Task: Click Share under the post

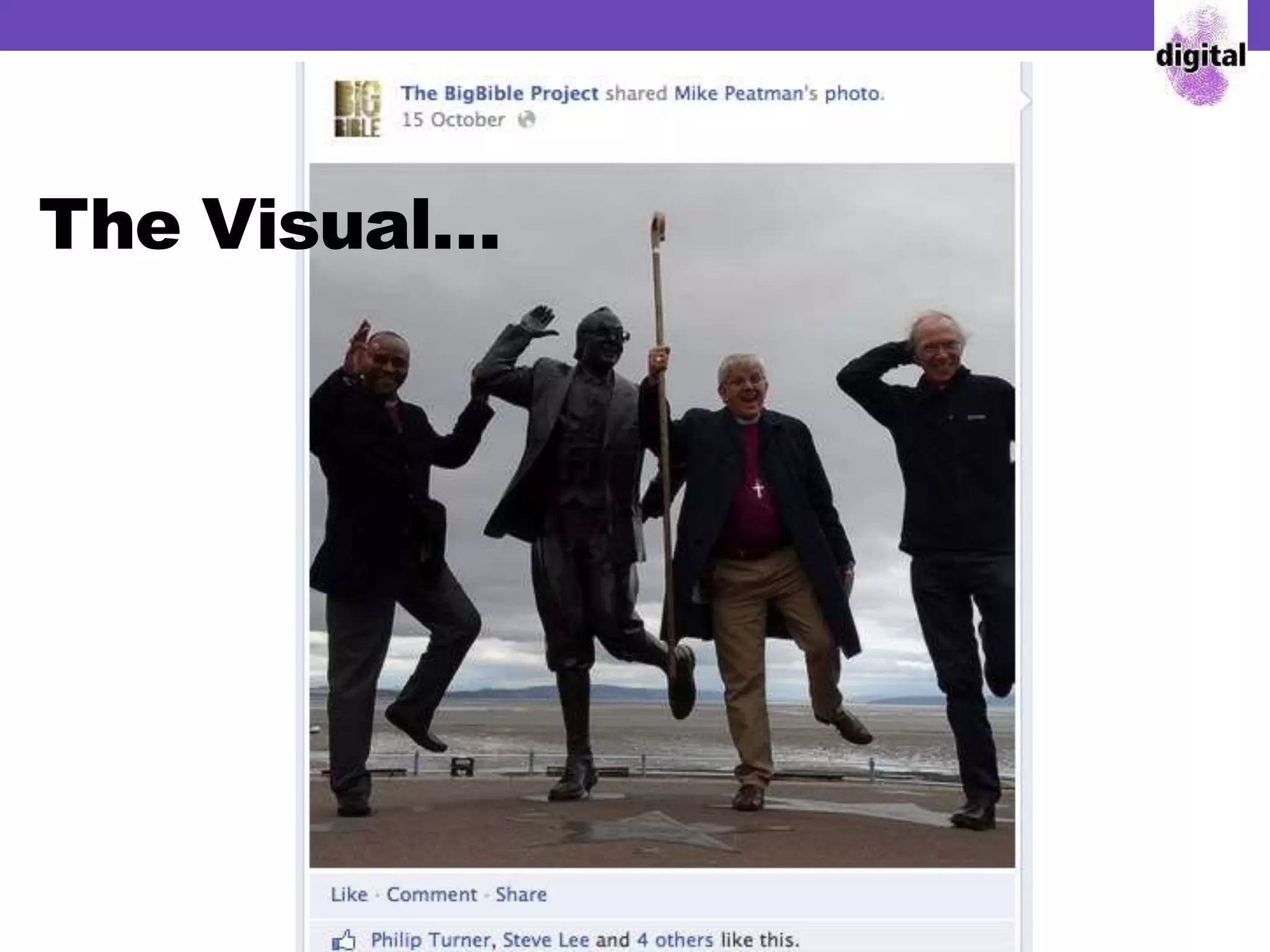Action: tap(521, 894)
